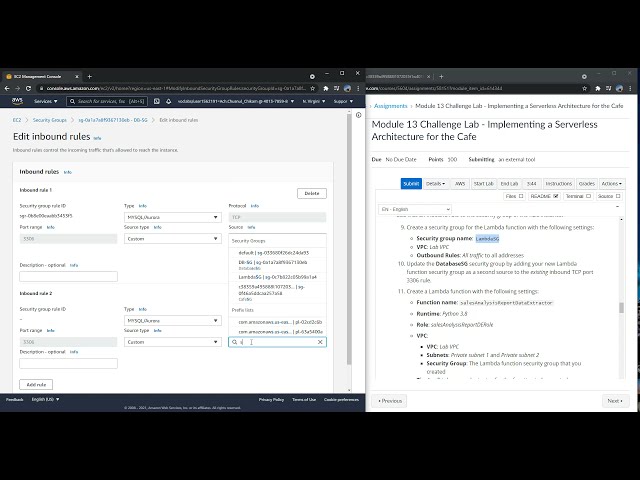Open the Instructions button
The width and height of the screenshot is (640, 480).
coord(559,184)
